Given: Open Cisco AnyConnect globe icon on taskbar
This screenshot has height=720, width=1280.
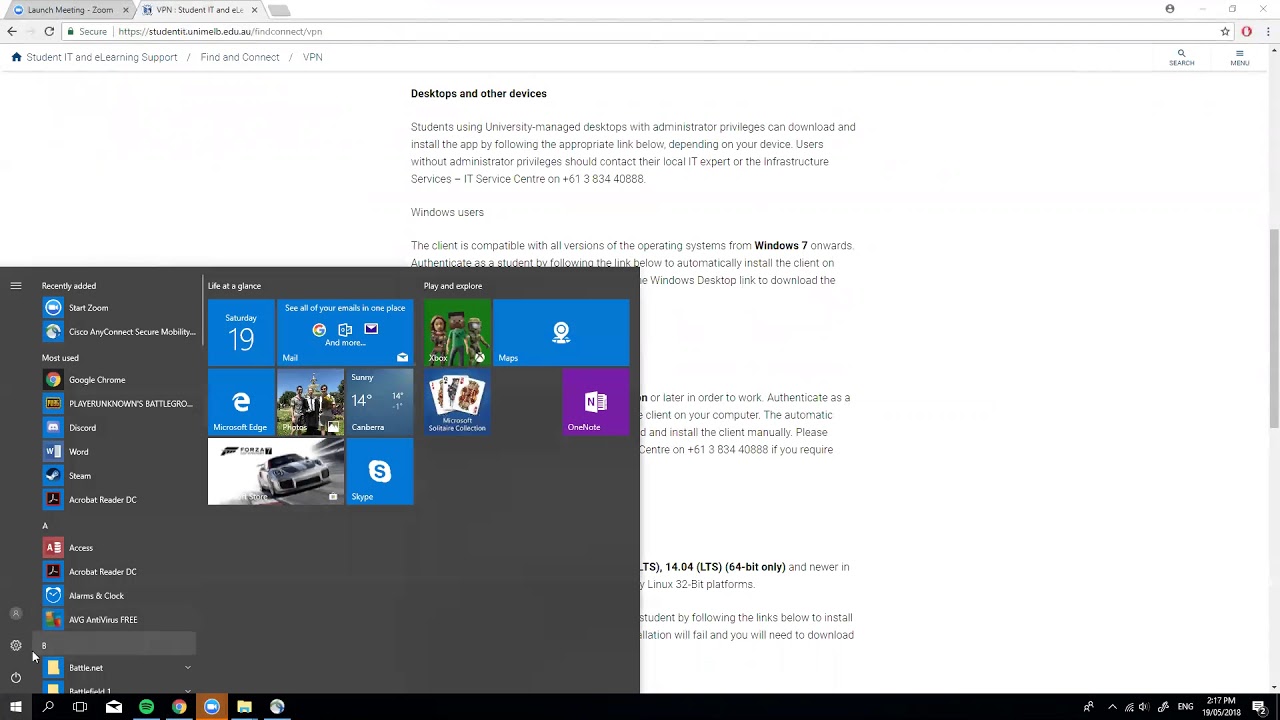Looking at the screenshot, I should pyautogui.click(x=277, y=707).
